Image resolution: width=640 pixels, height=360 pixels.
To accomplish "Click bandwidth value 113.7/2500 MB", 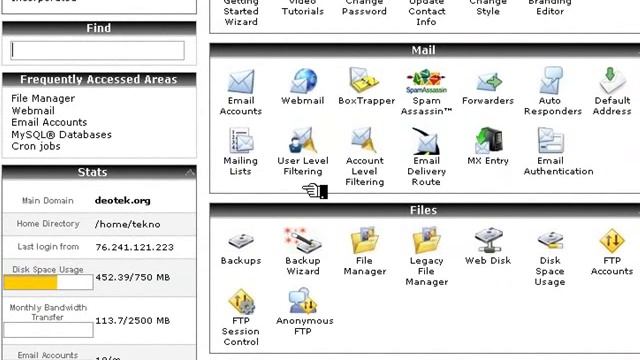I will [133, 321].
